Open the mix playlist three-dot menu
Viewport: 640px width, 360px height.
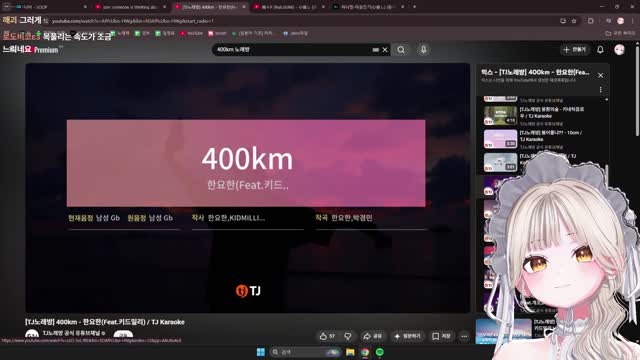(x=600, y=89)
